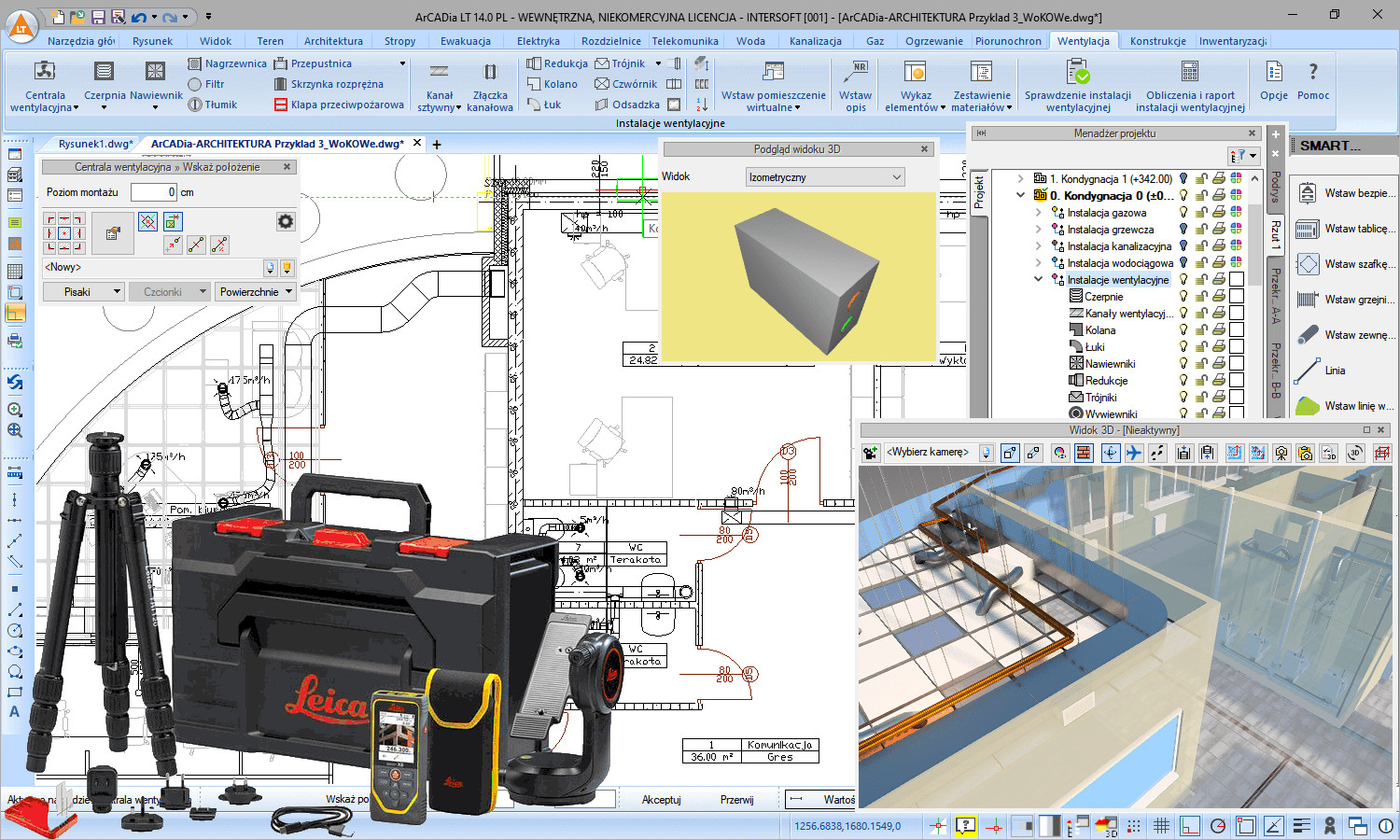This screenshot has height=840, width=1400.
Task: Click the Poziom montażu input field
Action: 153,192
